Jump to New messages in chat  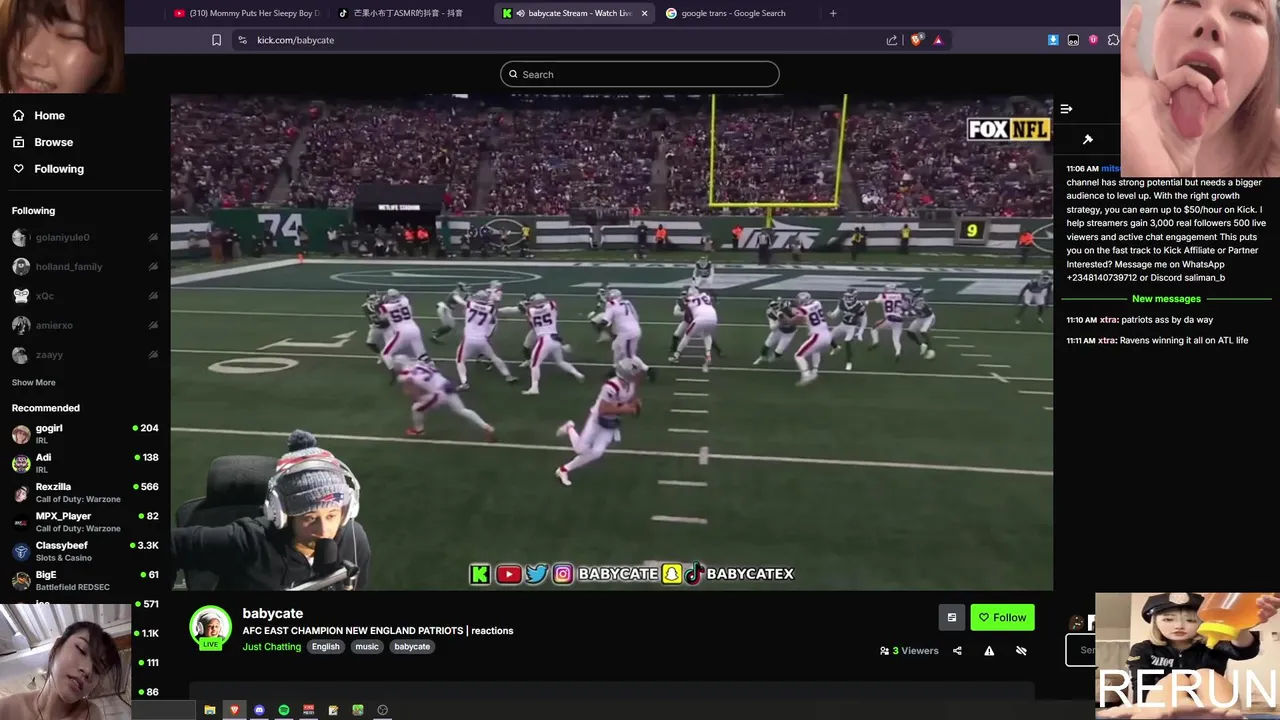click(1166, 299)
